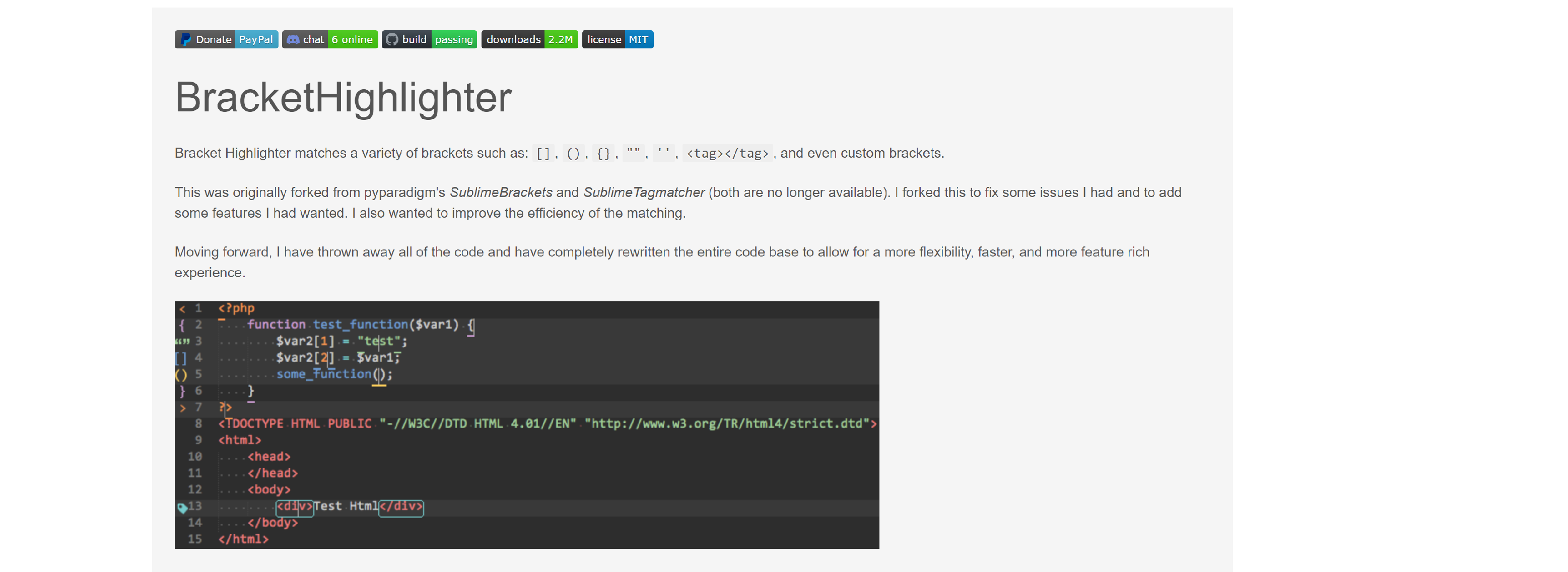Click the italic SublimeTagmatcher text
The height and width of the screenshot is (572, 1568).
pyautogui.click(x=643, y=193)
